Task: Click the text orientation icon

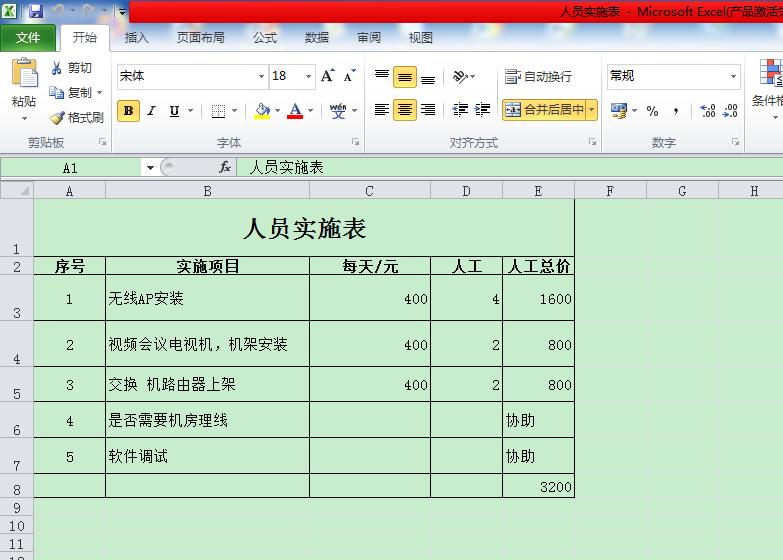Action: pyautogui.click(x=460, y=76)
